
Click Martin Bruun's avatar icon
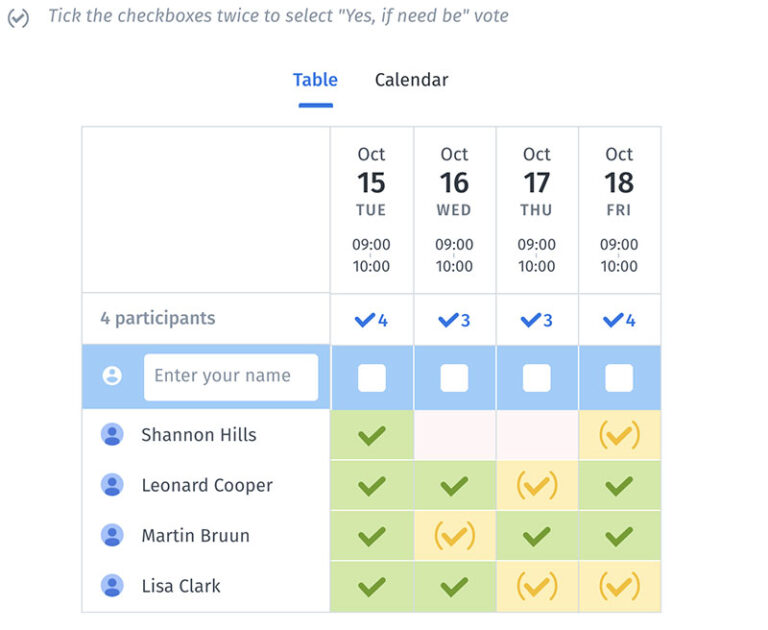[112, 535]
